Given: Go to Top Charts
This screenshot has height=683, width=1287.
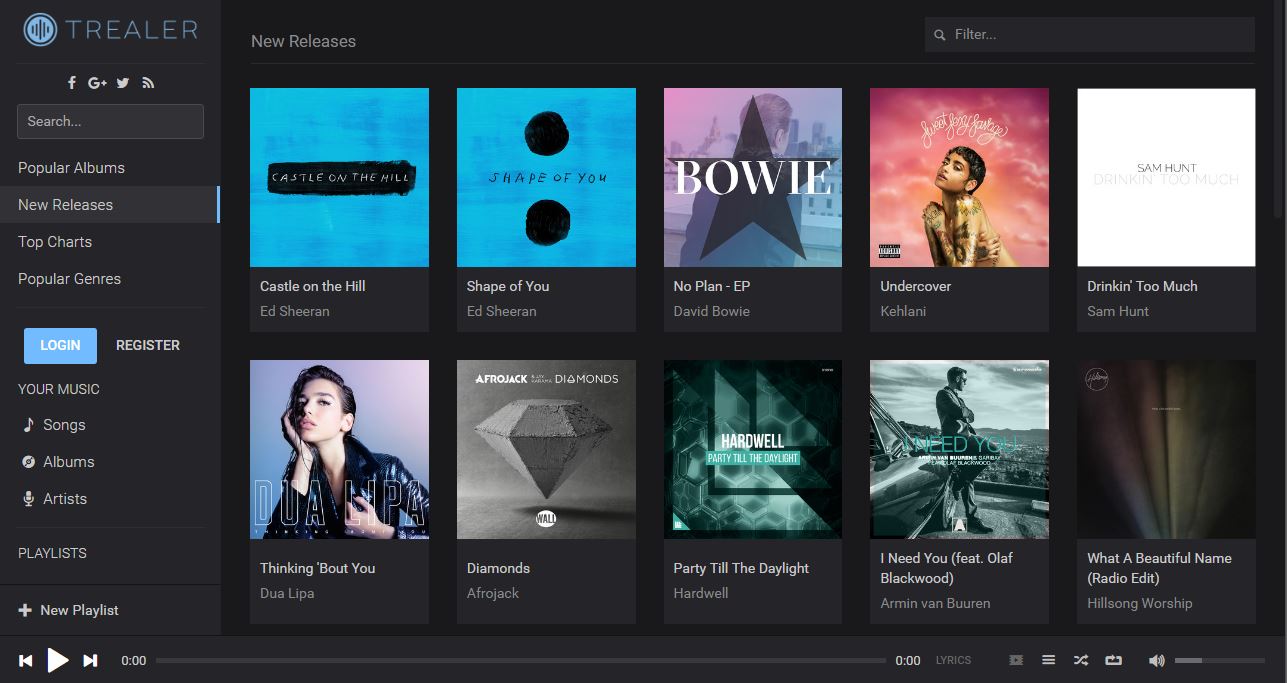Looking at the screenshot, I should click(x=110, y=242).
